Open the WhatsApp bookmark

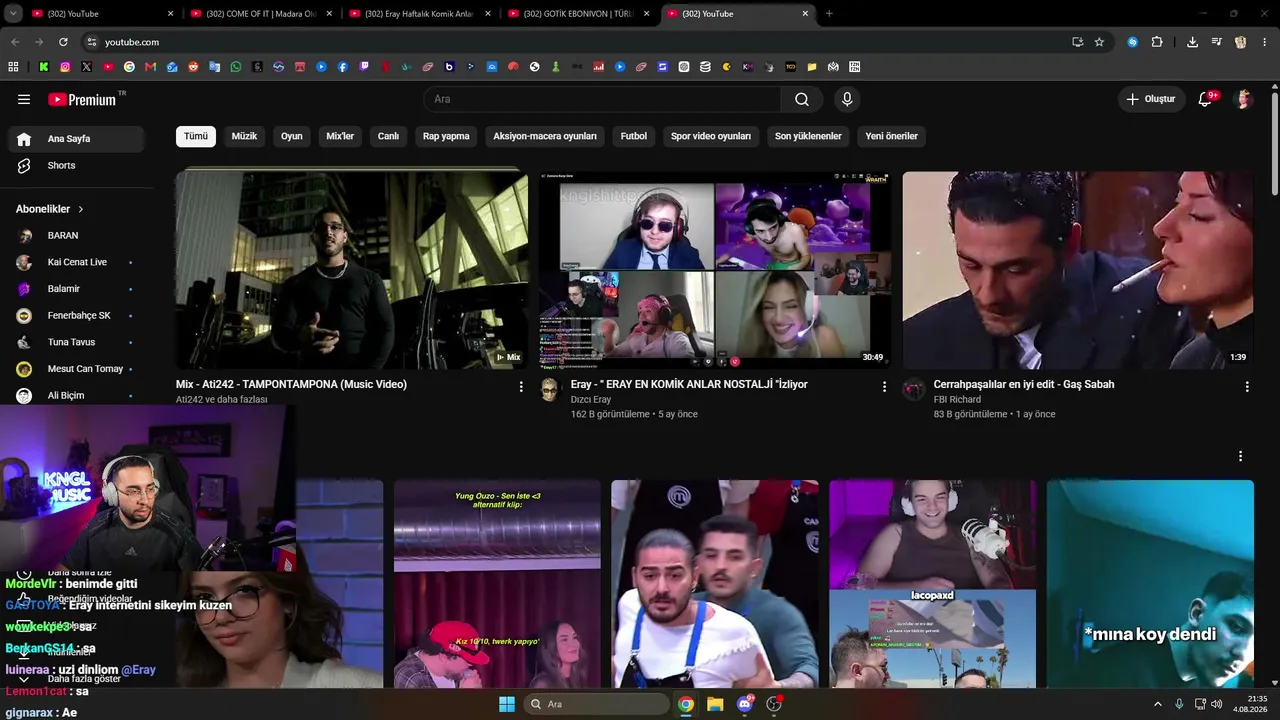pos(236,67)
